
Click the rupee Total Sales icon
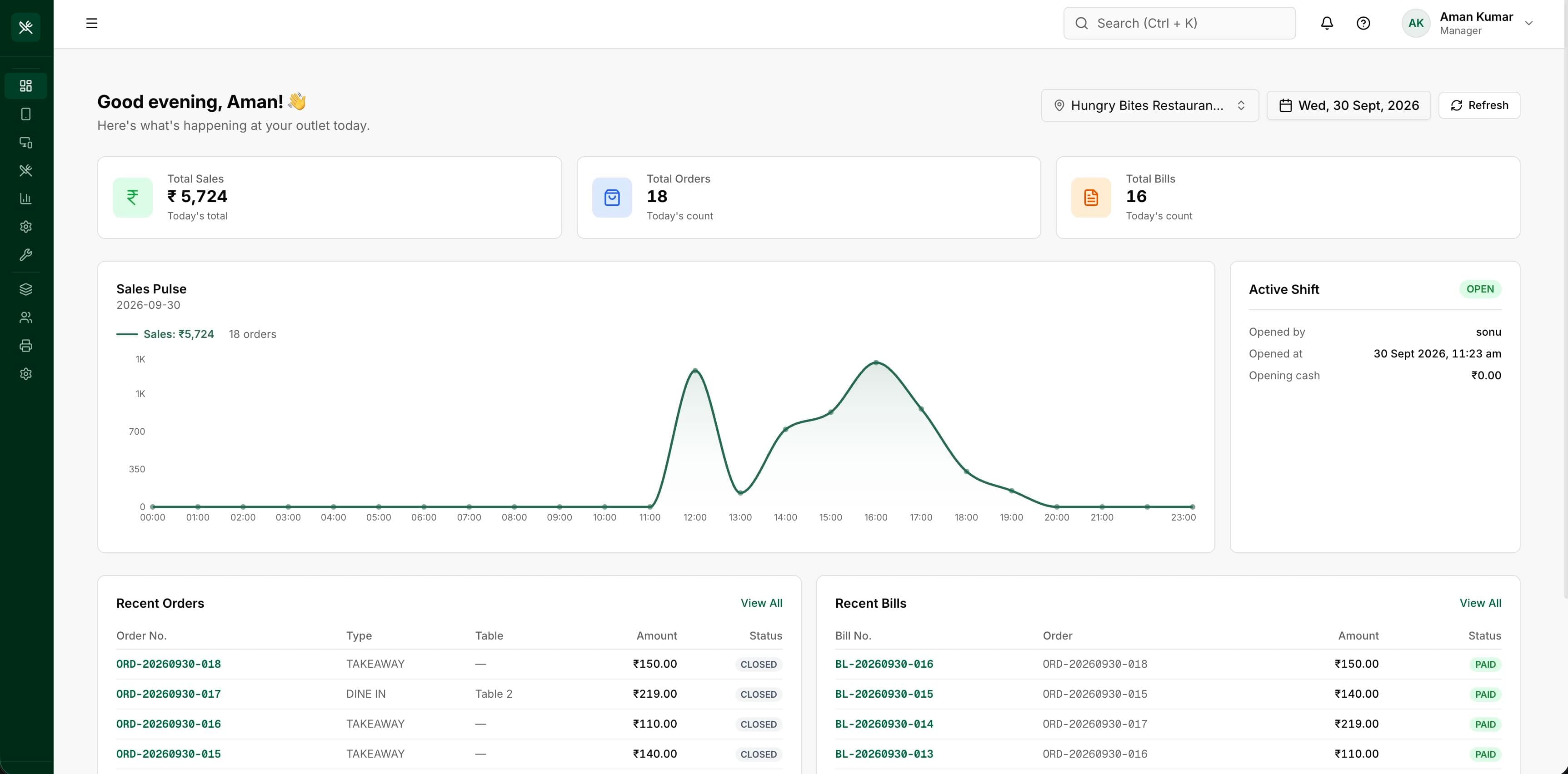[133, 197]
